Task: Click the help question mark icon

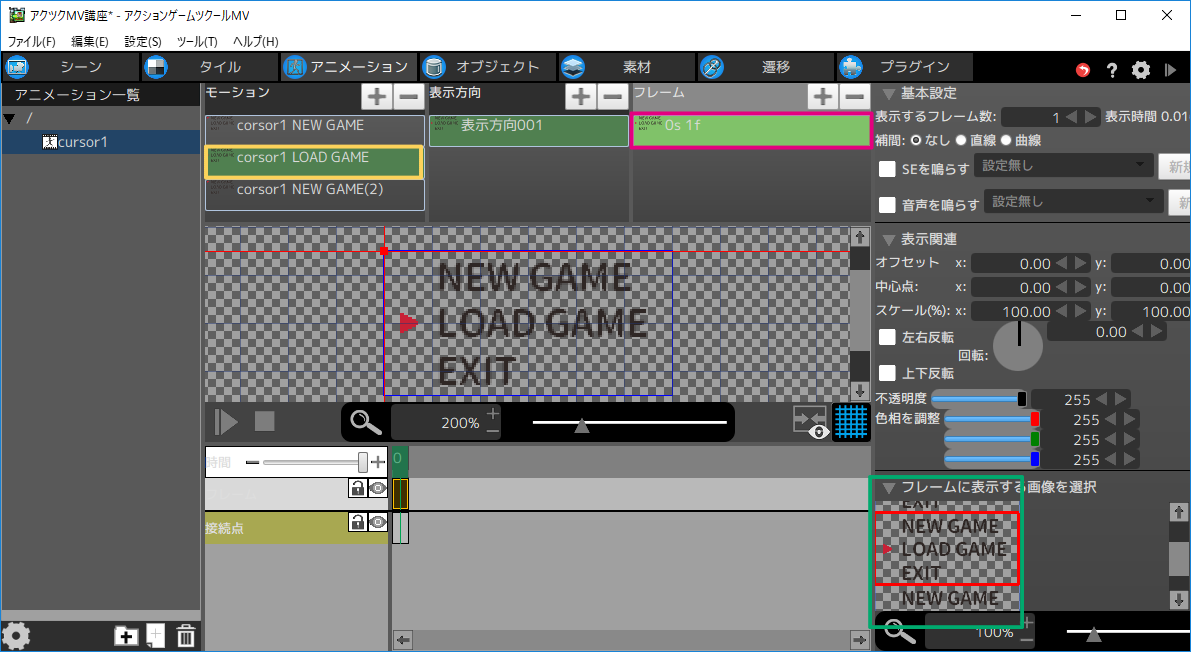Action: tap(1111, 70)
